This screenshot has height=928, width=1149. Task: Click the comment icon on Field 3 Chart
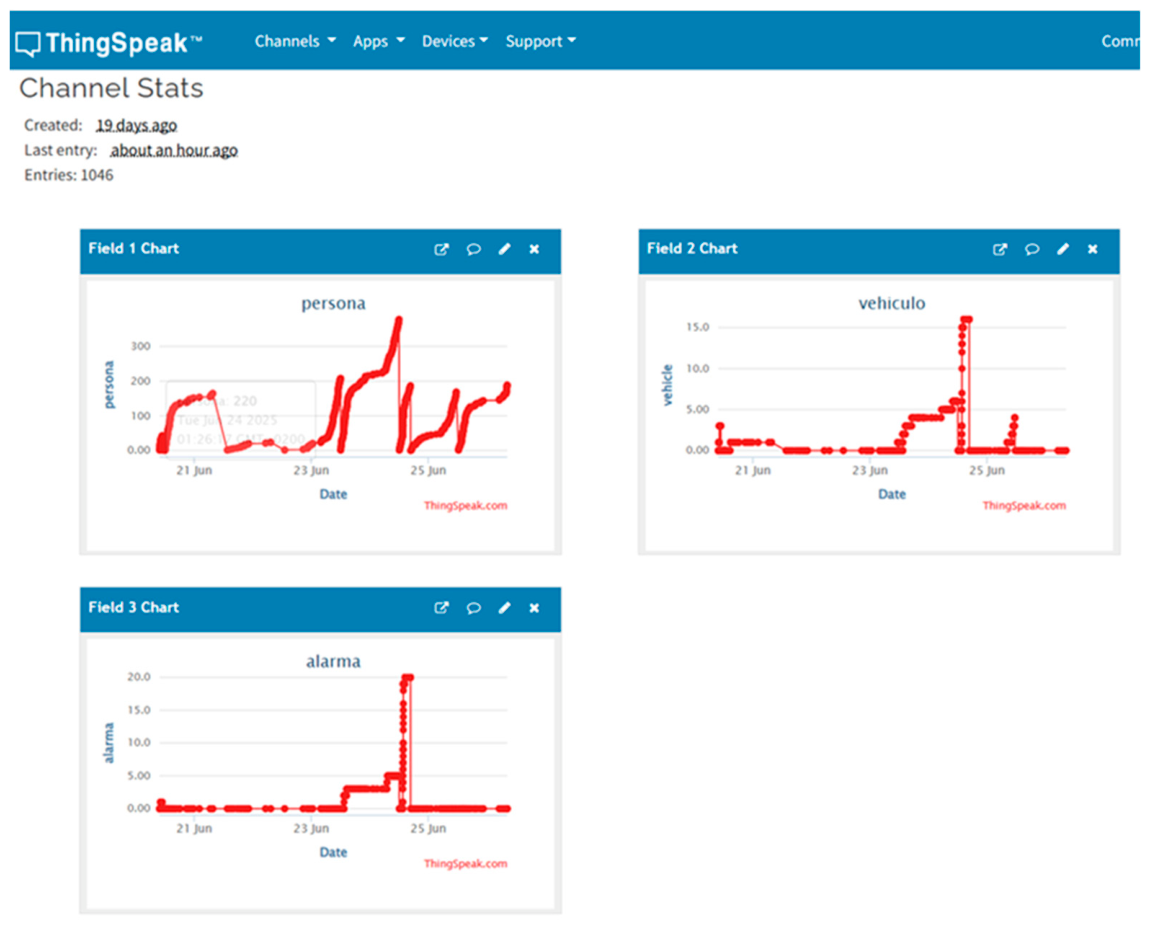click(473, 608)
